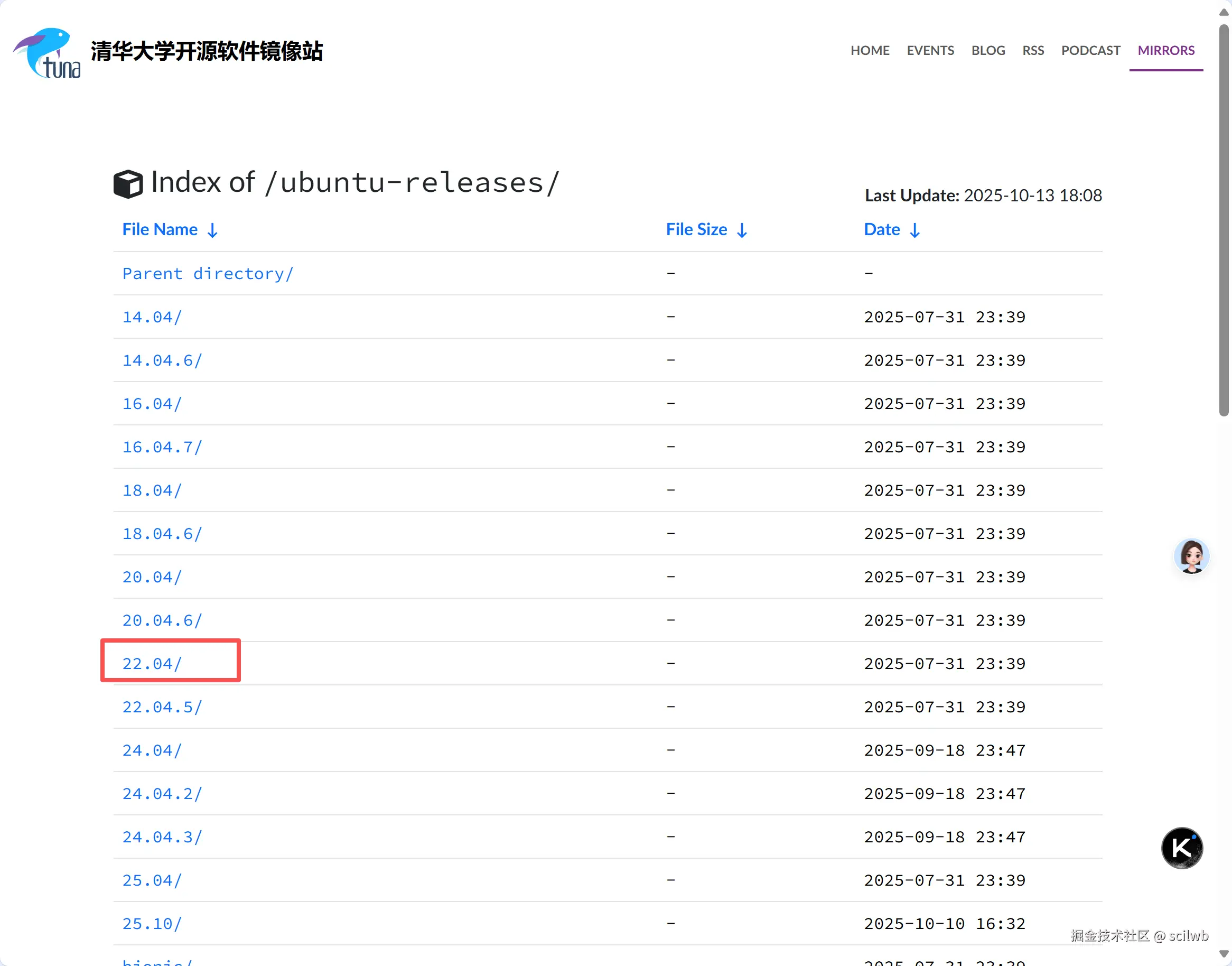Click the scrollbar up arrow
The height and width of the screenshot is (966, 1232).
click(1224, 12)
